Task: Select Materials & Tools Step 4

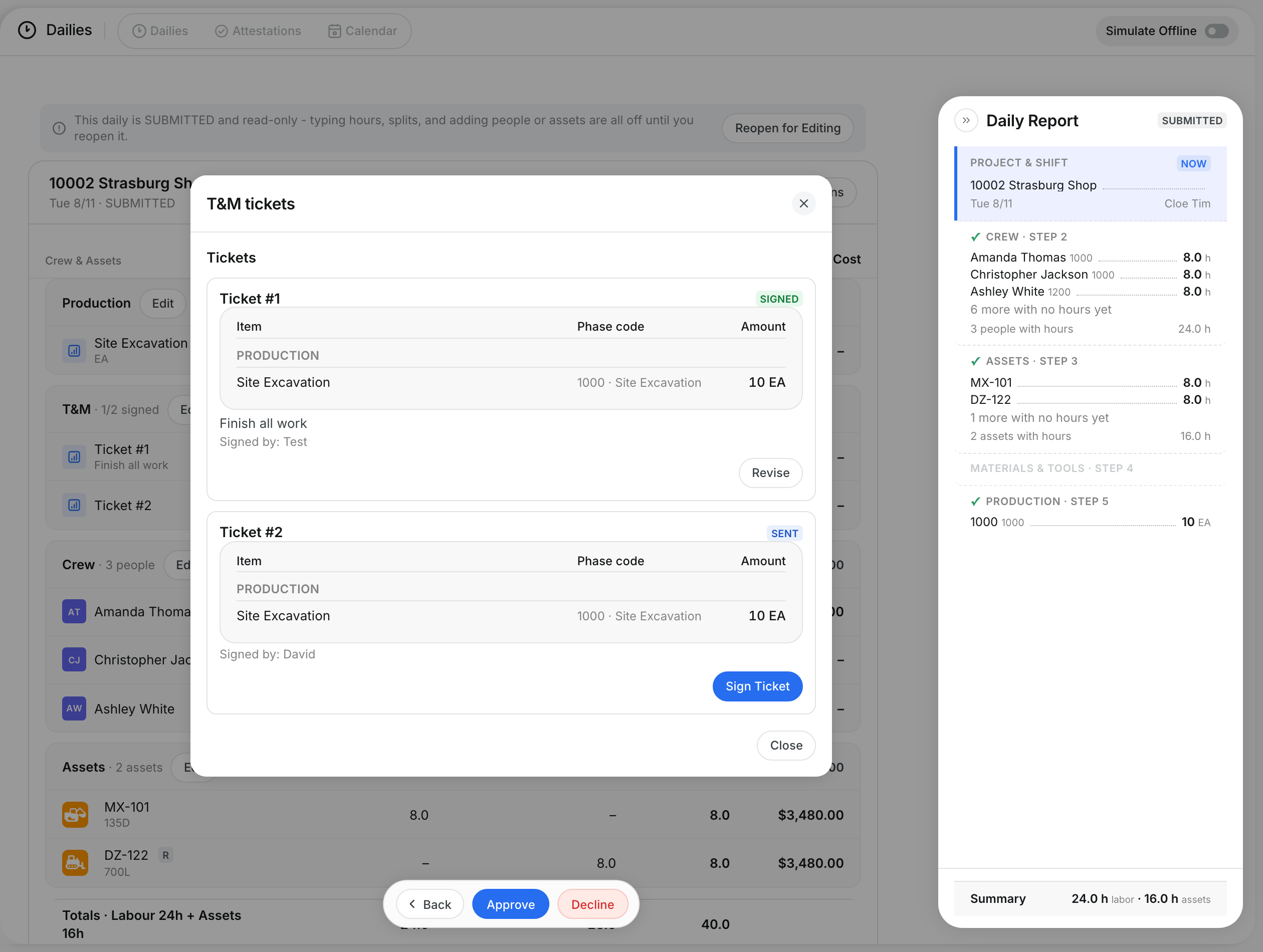Action: (x=1090, y=468)
